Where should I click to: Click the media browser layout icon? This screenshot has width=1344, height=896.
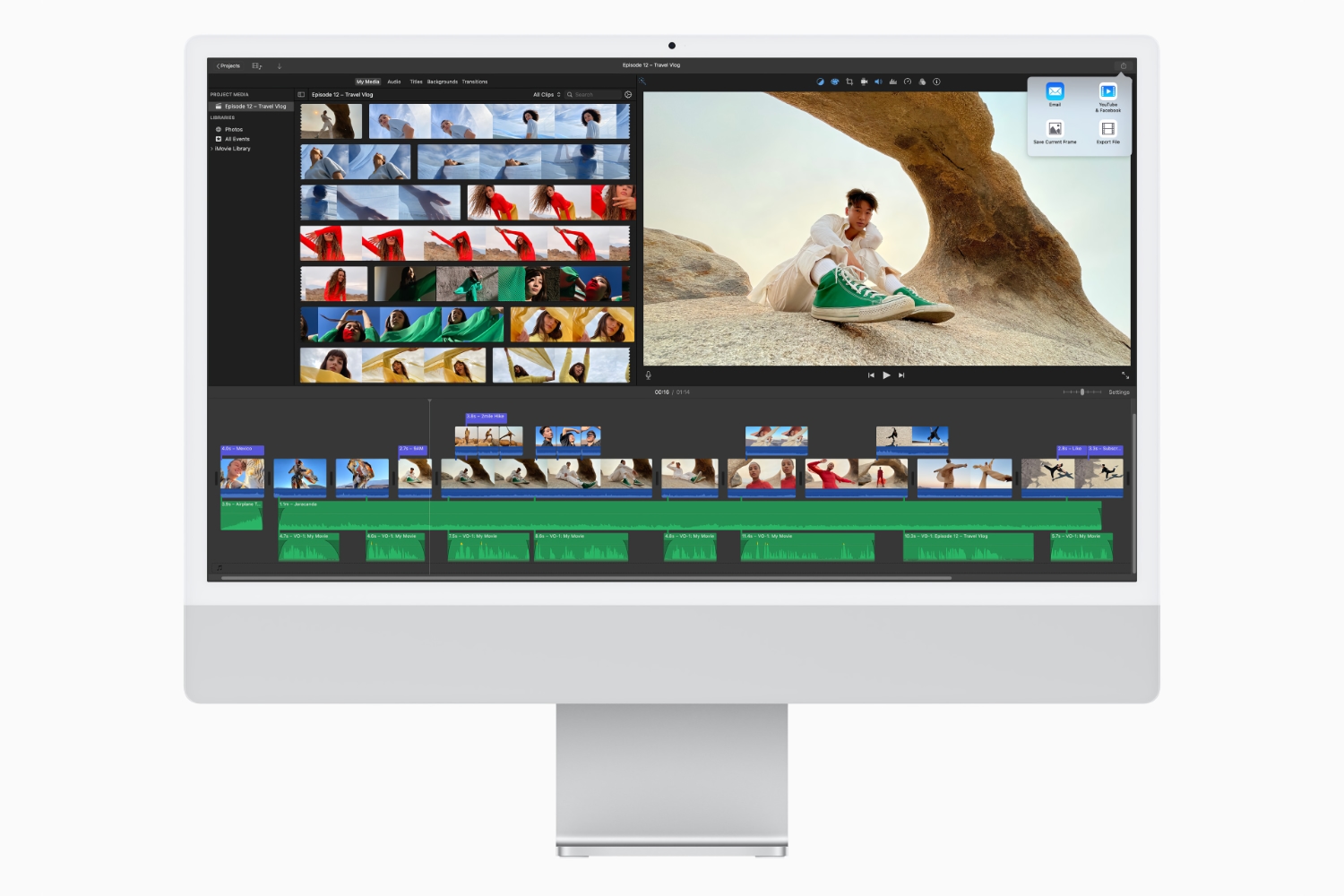pos(256,65)
